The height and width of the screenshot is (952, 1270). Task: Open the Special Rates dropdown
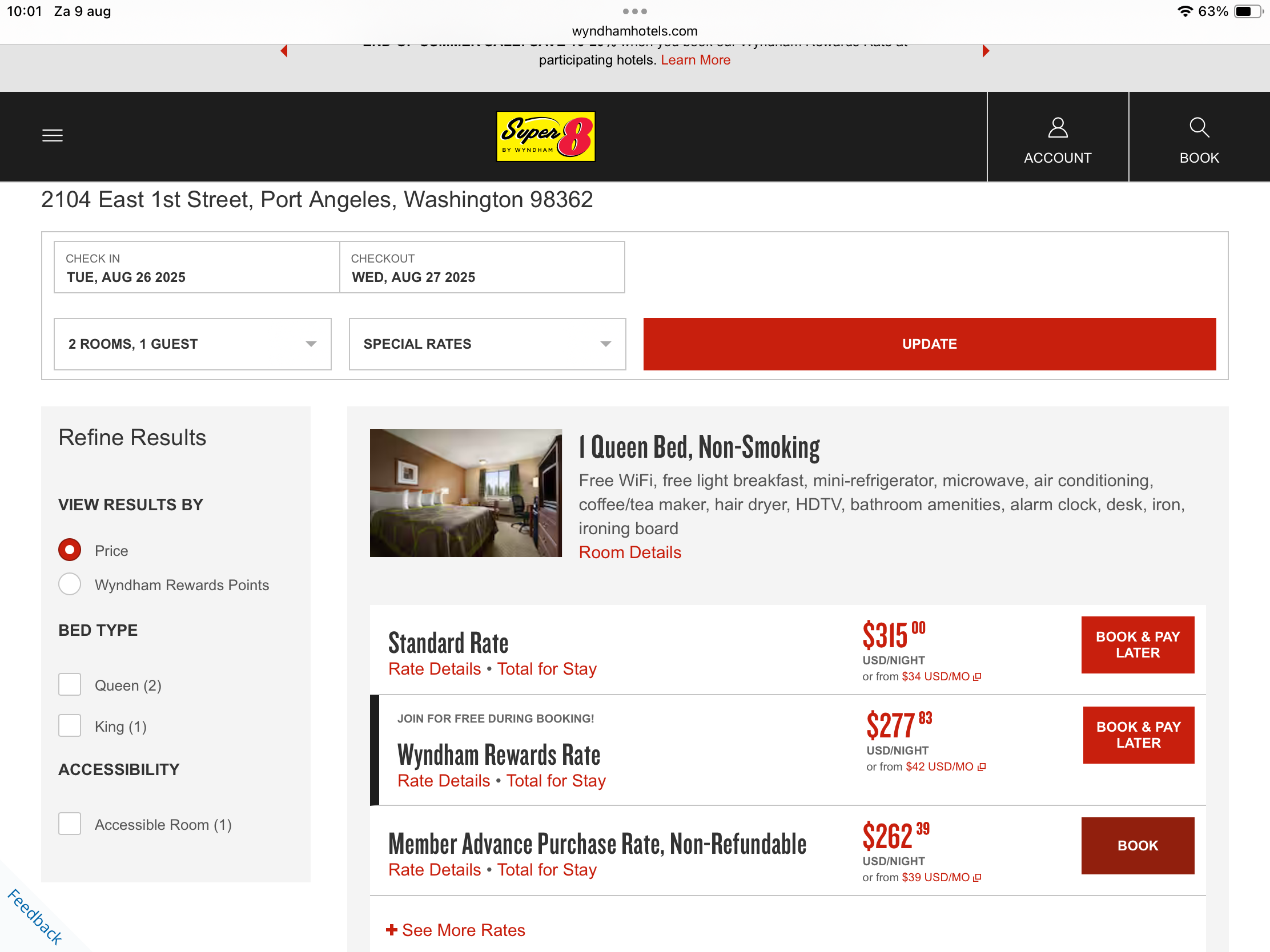[x=487, y=344]
